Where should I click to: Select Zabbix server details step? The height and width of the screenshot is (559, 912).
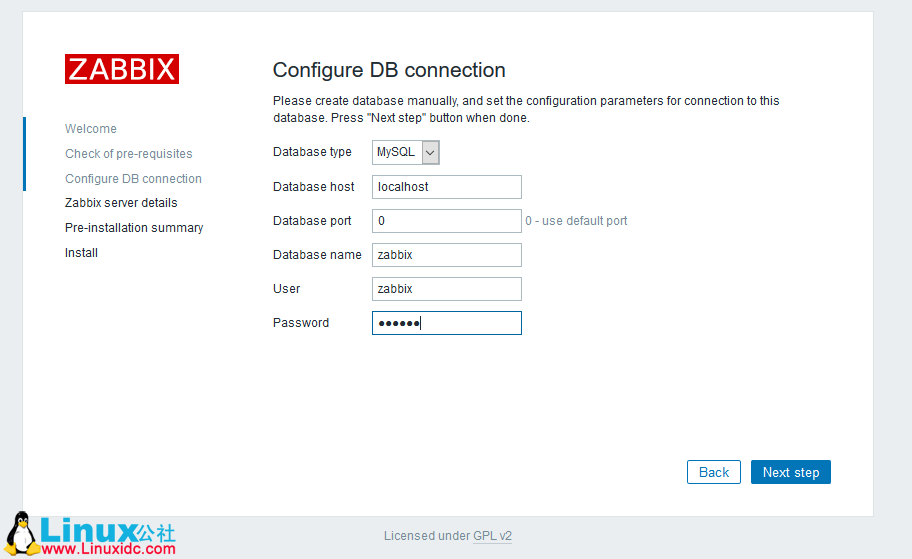click(121, 203)
